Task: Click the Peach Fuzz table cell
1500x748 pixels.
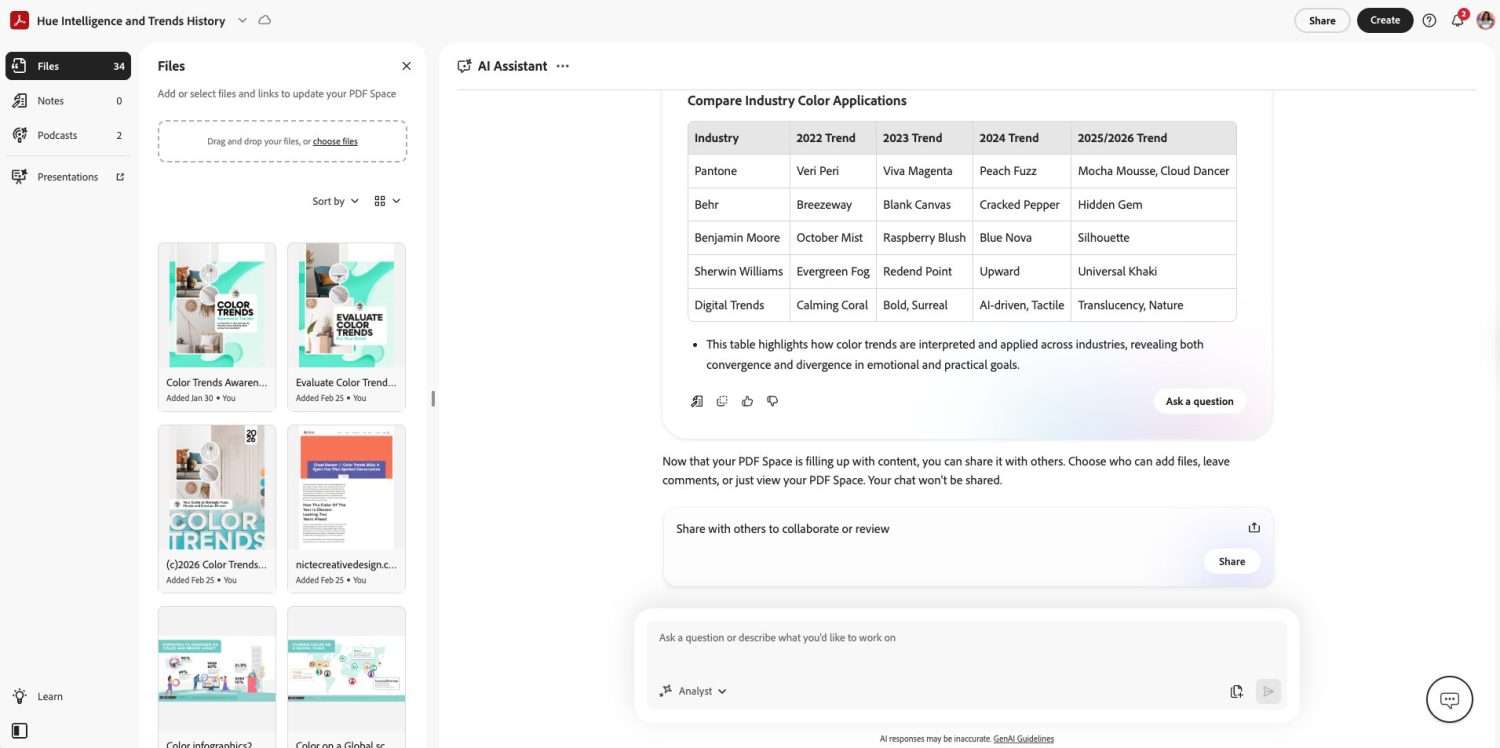Action: click(1021, 171)
